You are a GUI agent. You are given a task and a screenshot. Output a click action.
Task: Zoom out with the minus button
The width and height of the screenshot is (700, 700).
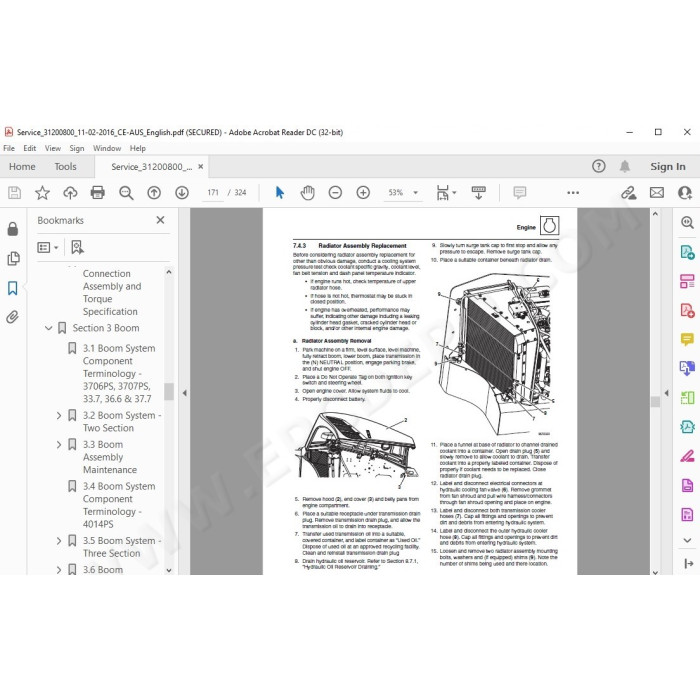tap(335, 193)
